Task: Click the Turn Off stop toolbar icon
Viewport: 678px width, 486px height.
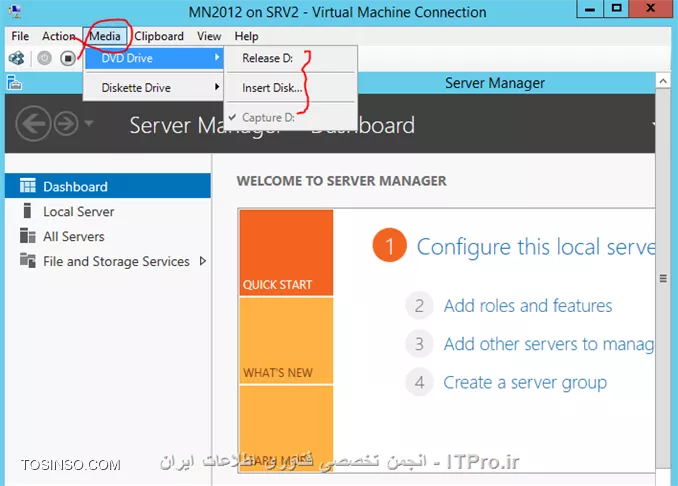Action: 68,58
